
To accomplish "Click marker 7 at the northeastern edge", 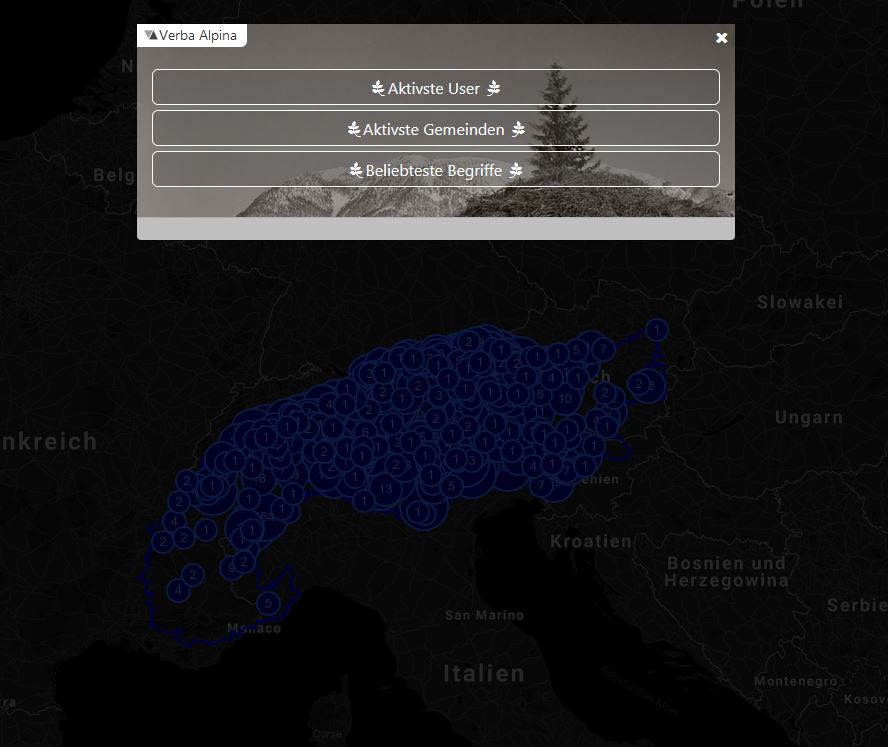I will point(602,349).
